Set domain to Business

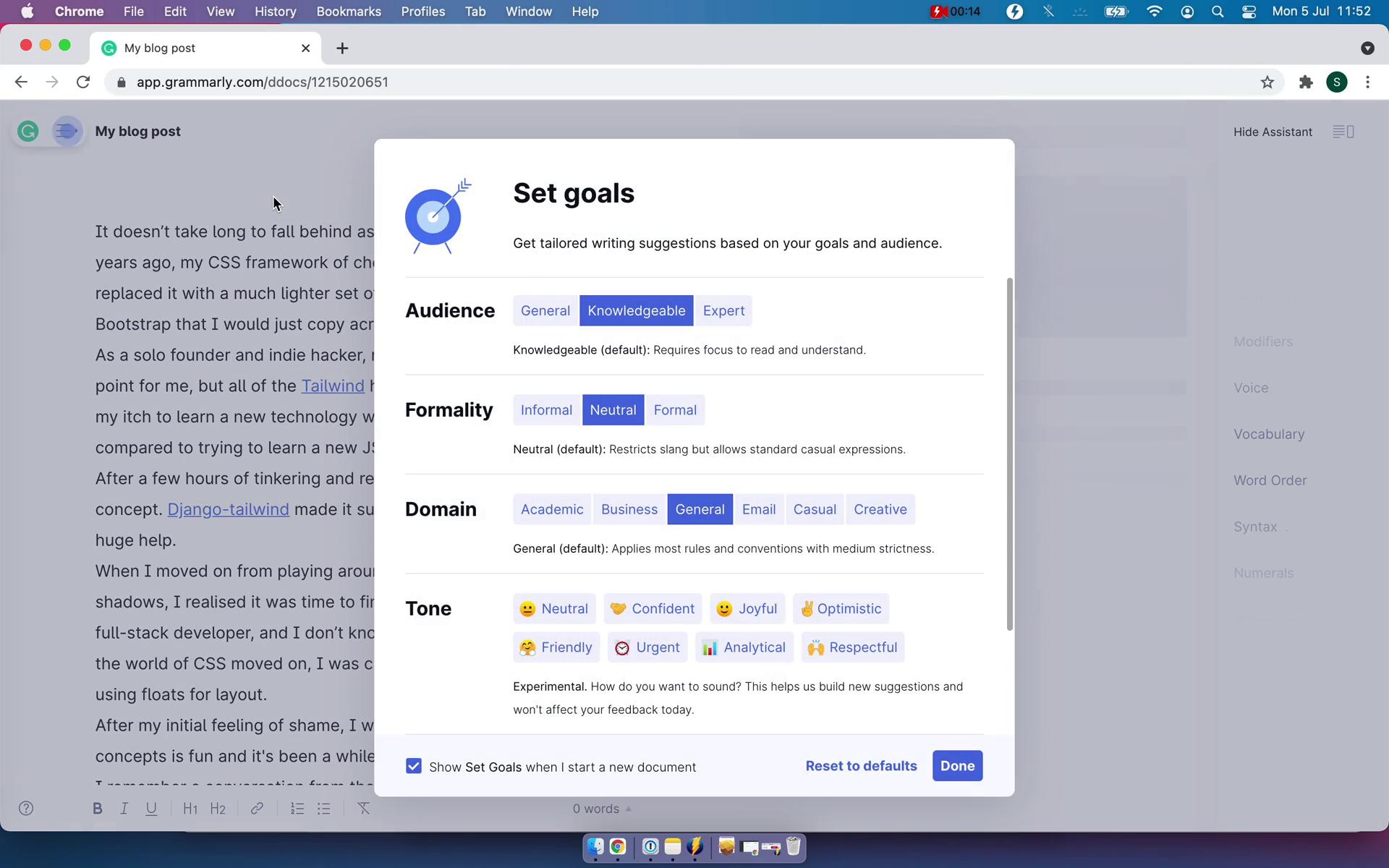pyautogui.click(x=629, y=509)
